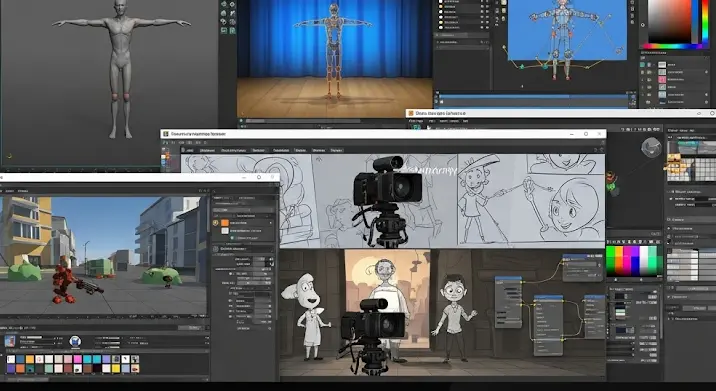Click the color bars test pattern preview

click(x=634, y=261)
